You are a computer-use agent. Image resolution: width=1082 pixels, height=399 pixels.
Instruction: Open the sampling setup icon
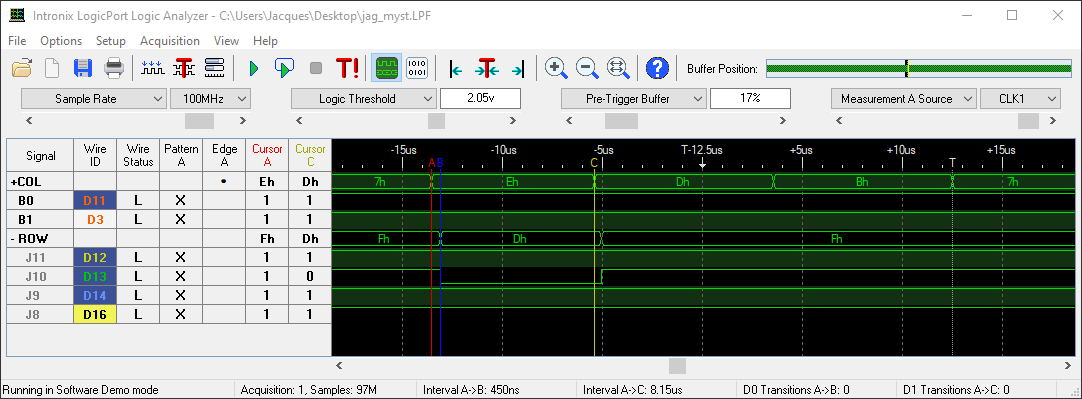pyautogui.click(x=152, y=68)
